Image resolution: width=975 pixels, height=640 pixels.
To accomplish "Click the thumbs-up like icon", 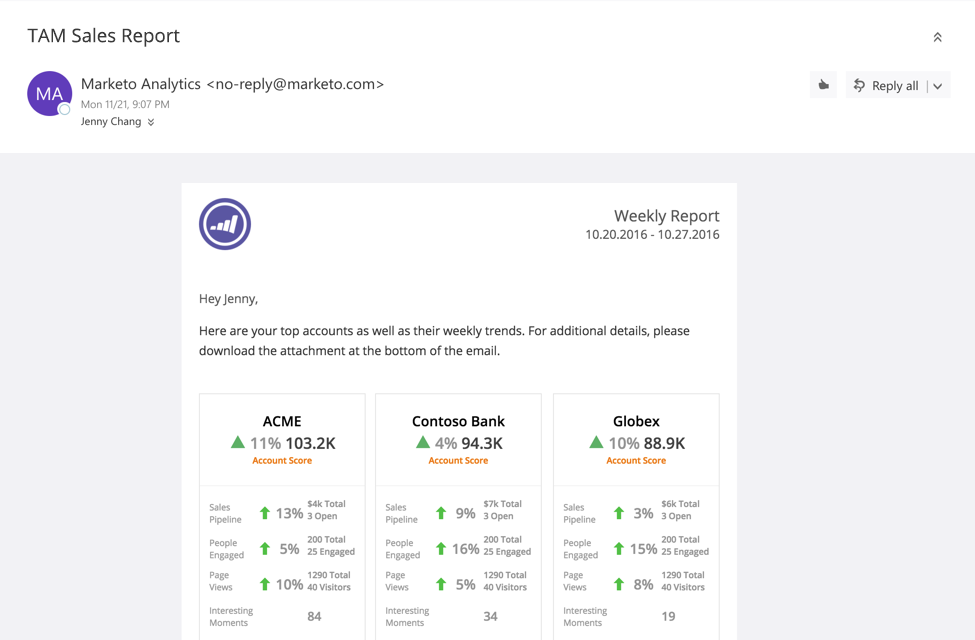I will [x=823, y=85].
